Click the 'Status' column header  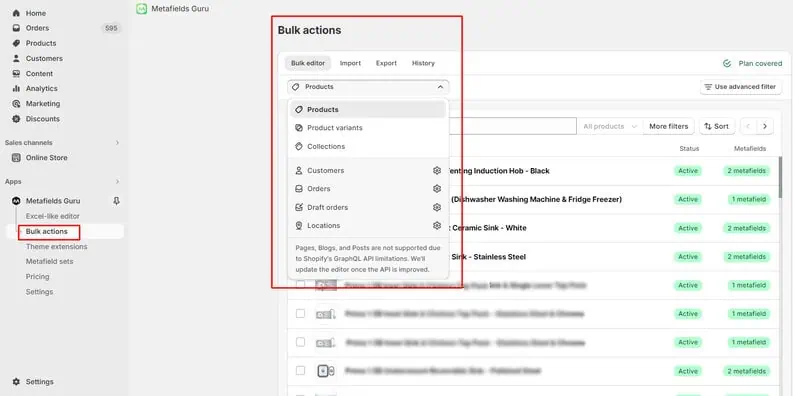(x=689, y=149)
